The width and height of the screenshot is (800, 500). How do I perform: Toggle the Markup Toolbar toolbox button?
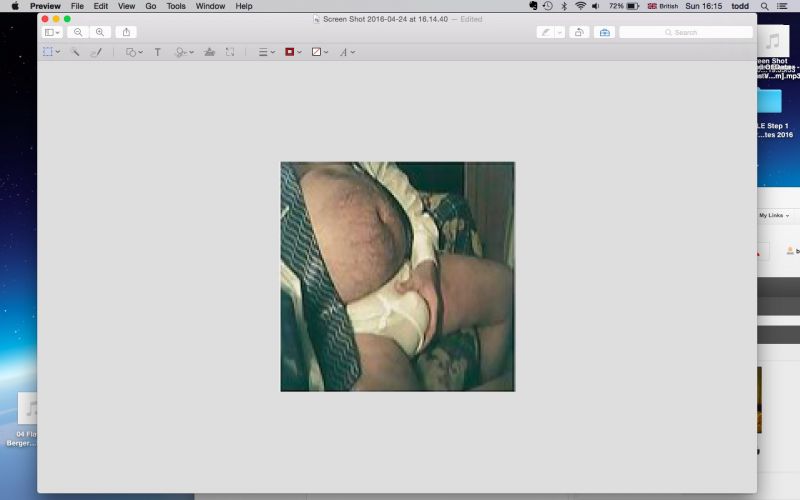click(604, 32)
